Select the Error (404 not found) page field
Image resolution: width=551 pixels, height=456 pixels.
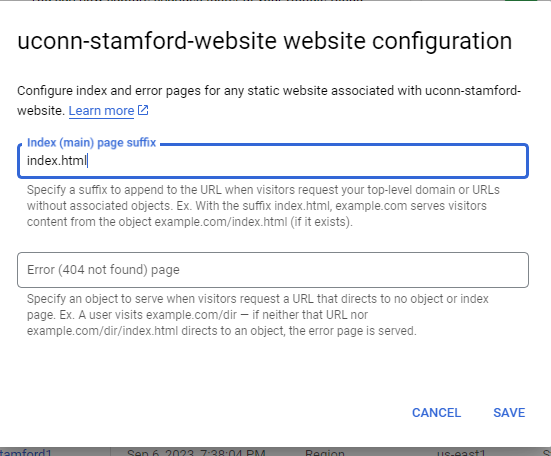[273, 270]
